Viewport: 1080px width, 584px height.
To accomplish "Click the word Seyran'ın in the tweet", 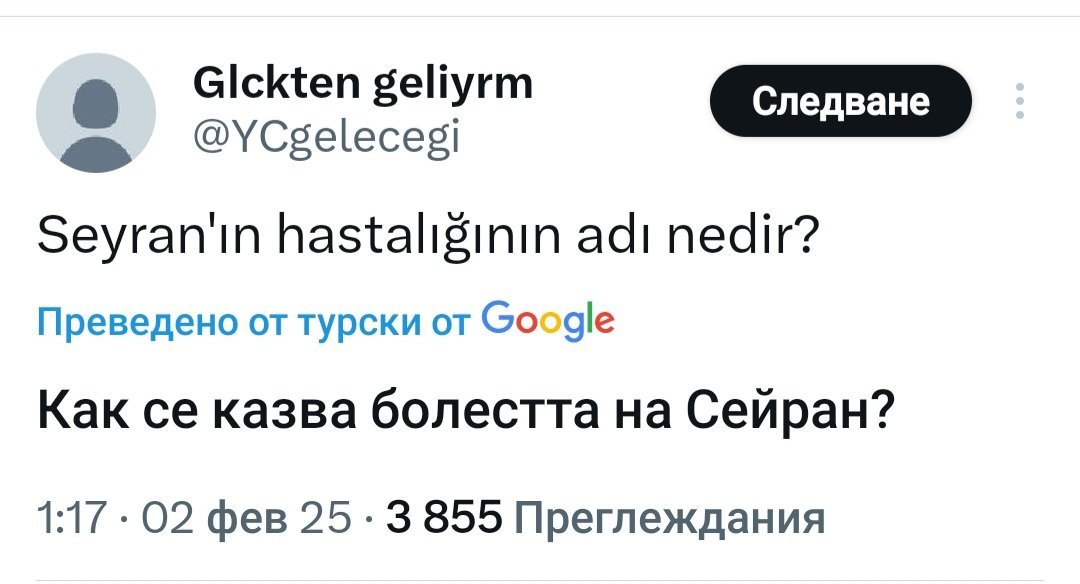I will coord(149,236).
